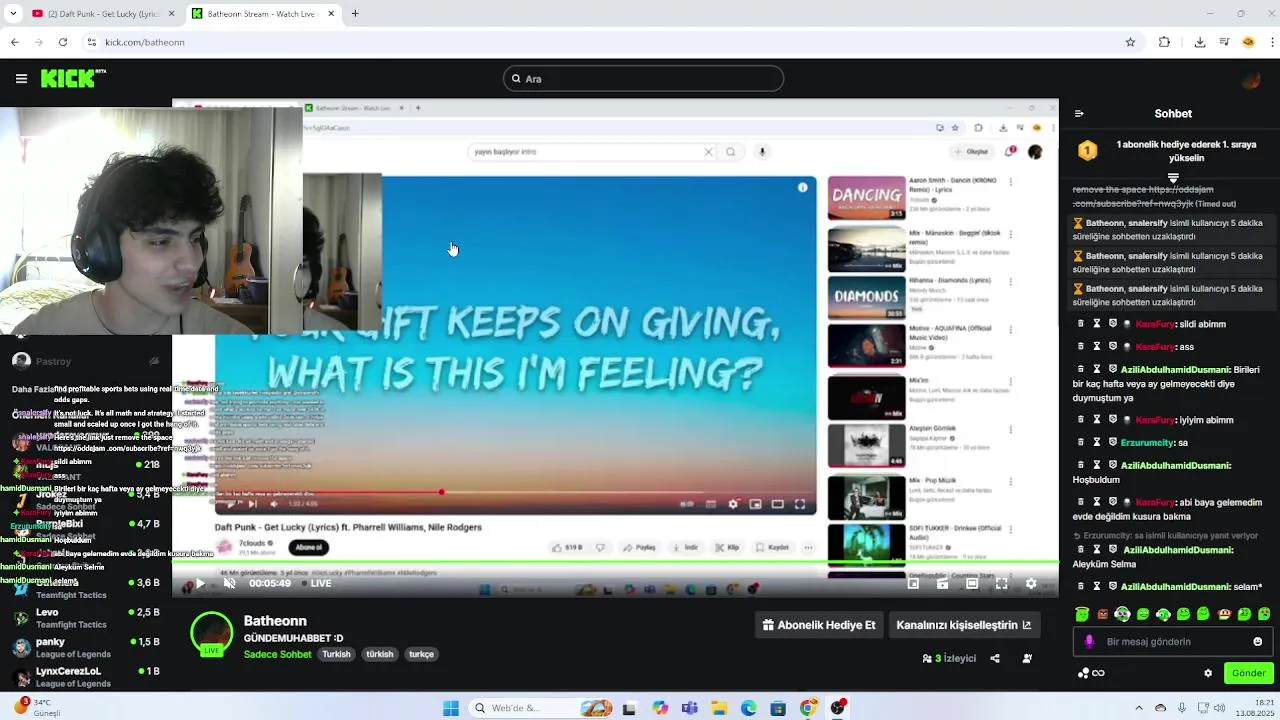Collapse the Sohbet chat panel

point(1079,113)
